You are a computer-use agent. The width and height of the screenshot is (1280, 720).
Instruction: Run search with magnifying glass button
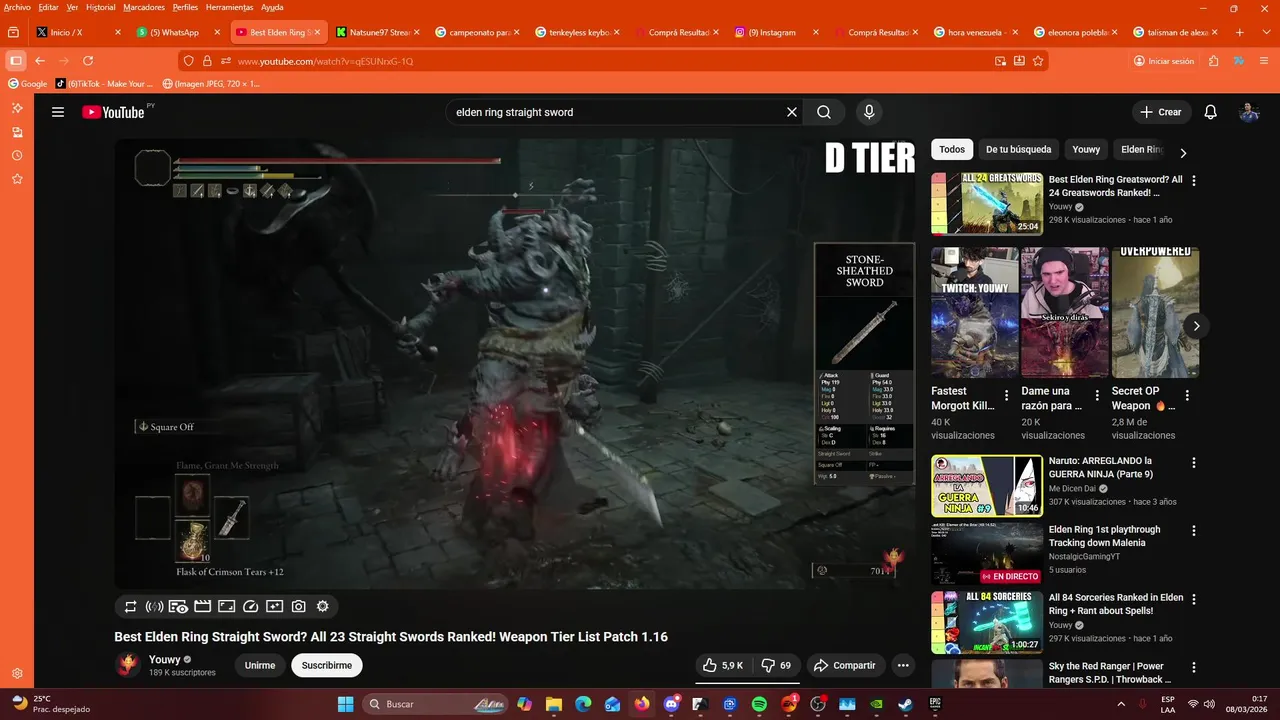click(824, 112)
